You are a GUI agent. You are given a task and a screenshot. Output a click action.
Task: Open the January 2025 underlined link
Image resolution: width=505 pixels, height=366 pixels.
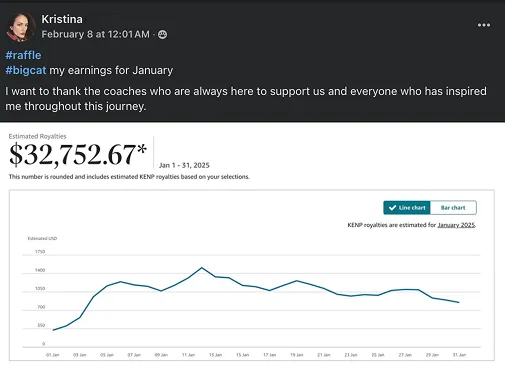point(456,225)
